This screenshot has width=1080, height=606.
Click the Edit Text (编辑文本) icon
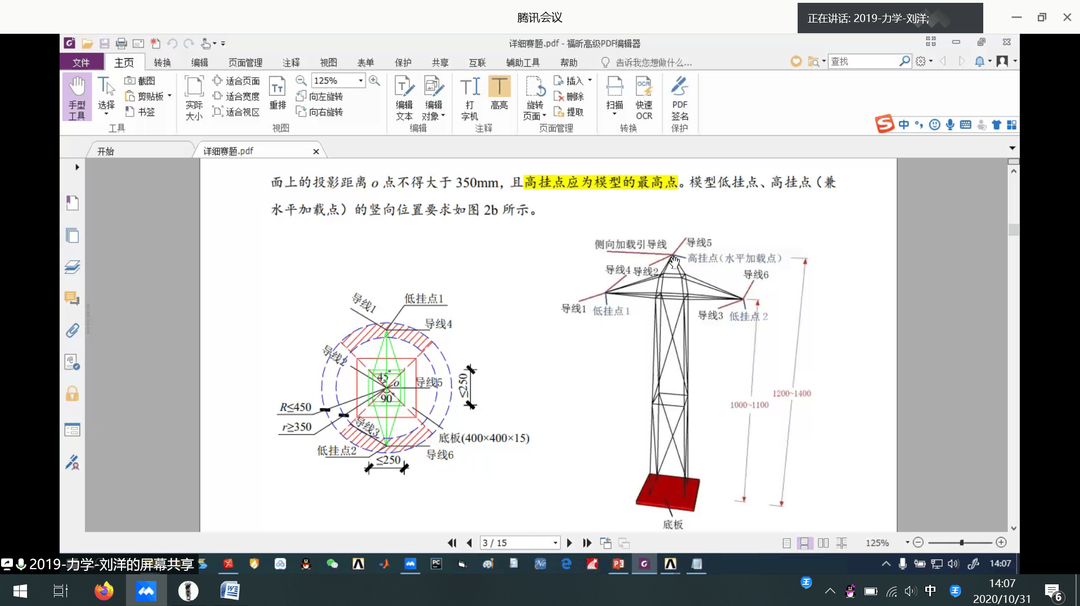coord(404,96)
